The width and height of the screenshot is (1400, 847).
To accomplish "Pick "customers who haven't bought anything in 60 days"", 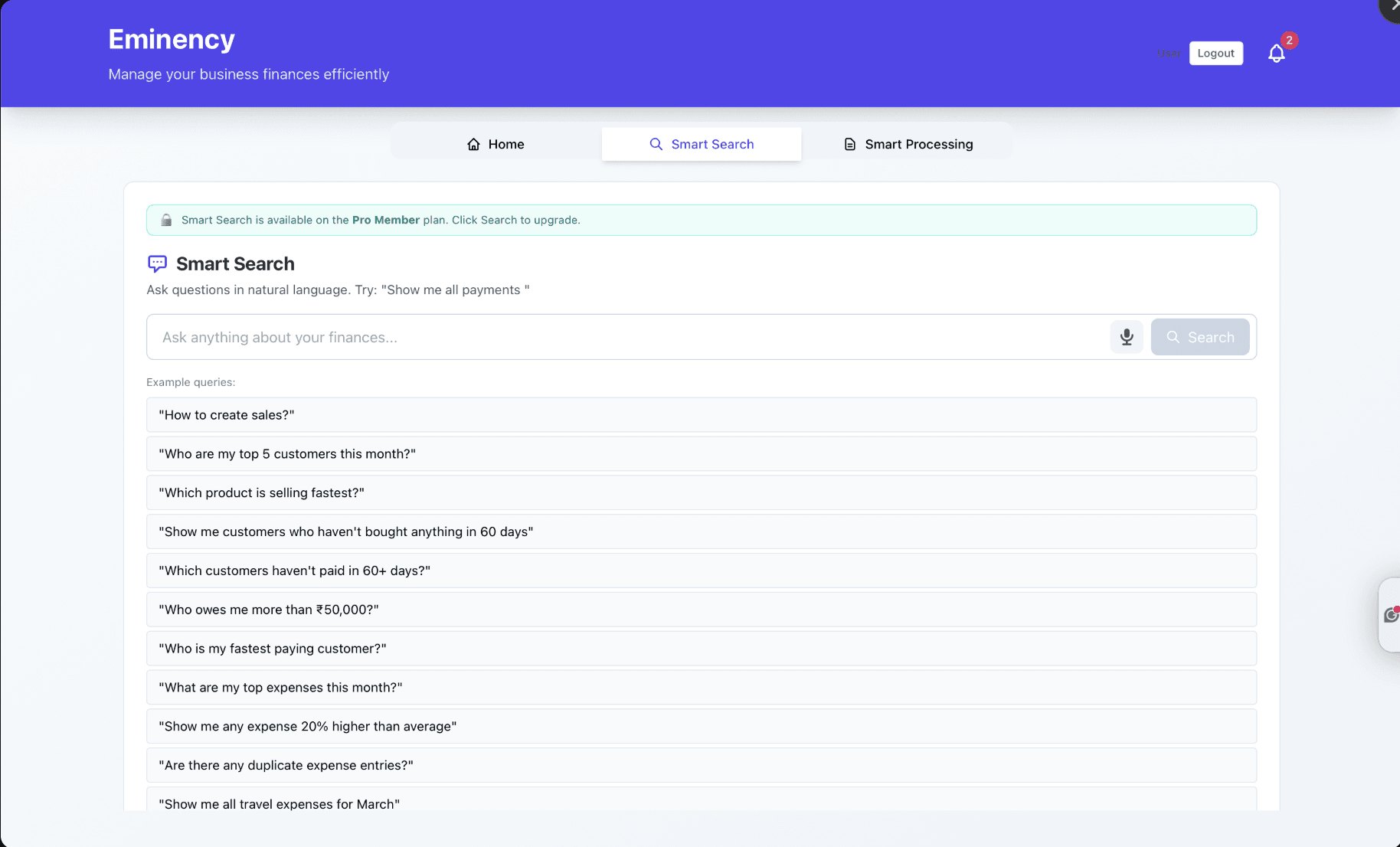I will (x=702, y=532).
